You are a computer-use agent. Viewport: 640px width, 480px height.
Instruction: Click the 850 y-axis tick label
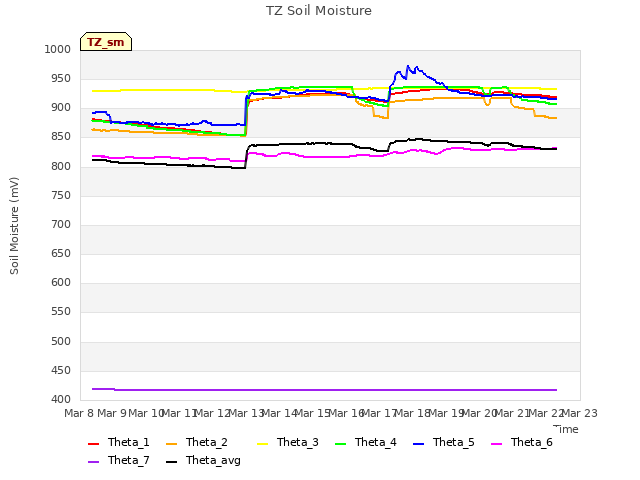point(61,137)
